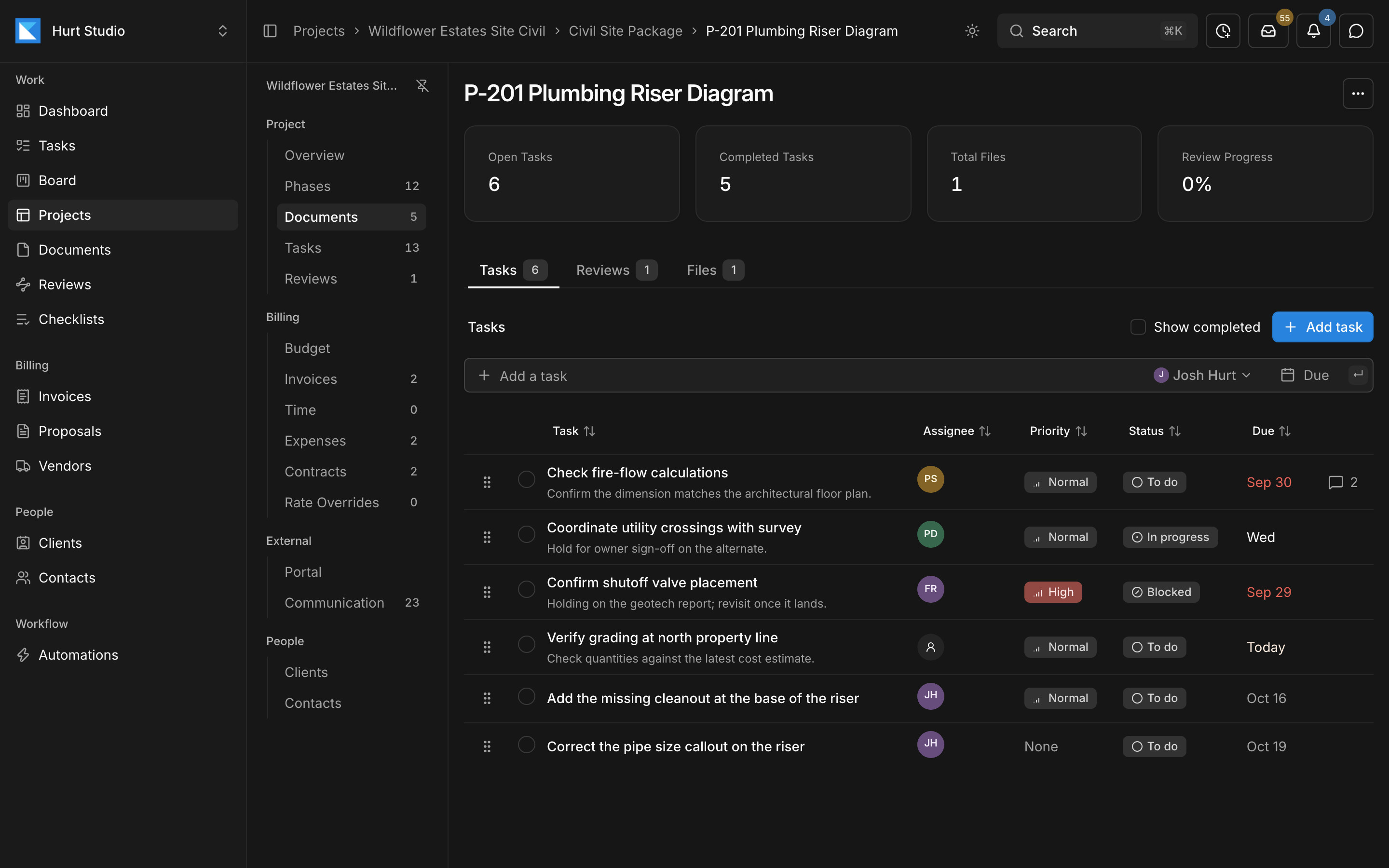Open Josh Hurt assignee dropdown
The height and width of the screenshot is (868, 1389).
point(1202,376)
